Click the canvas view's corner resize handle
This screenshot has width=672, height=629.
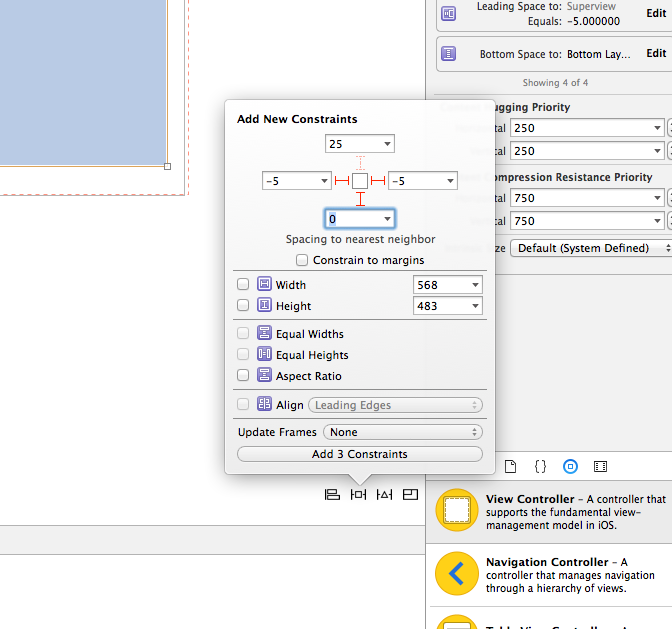168,166
